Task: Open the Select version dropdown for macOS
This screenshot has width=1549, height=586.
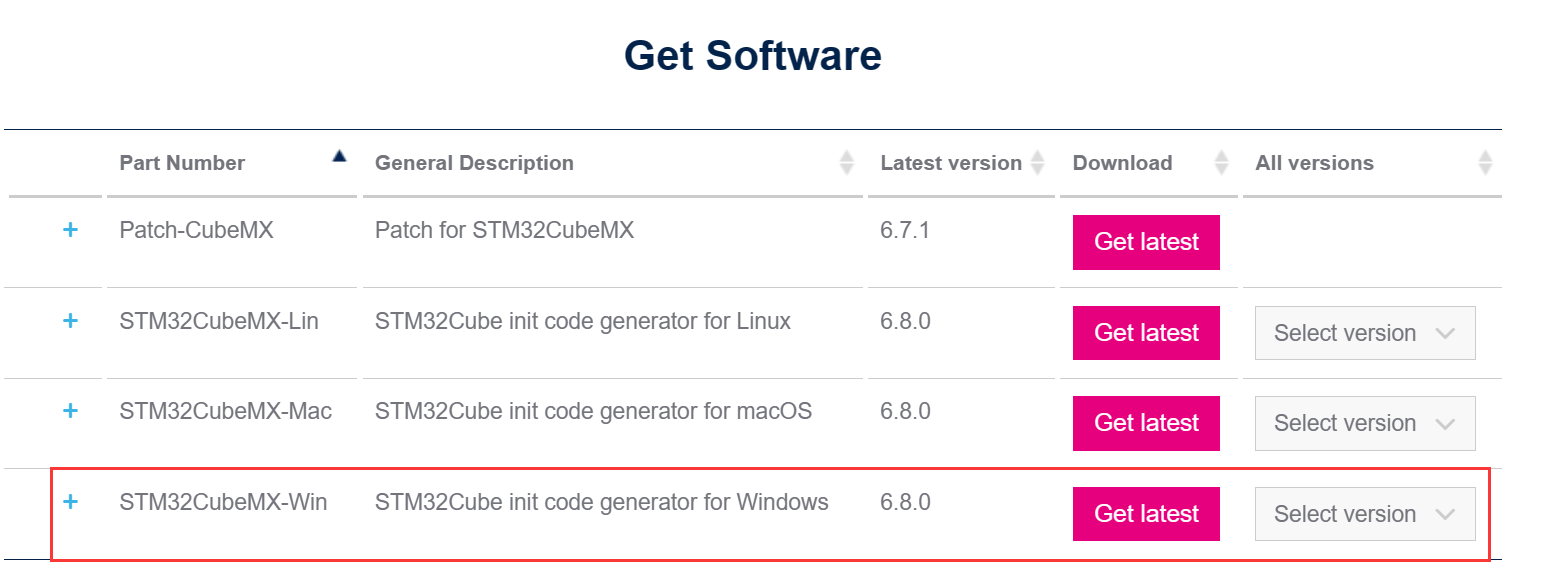Action: (x=1364, y=422)
